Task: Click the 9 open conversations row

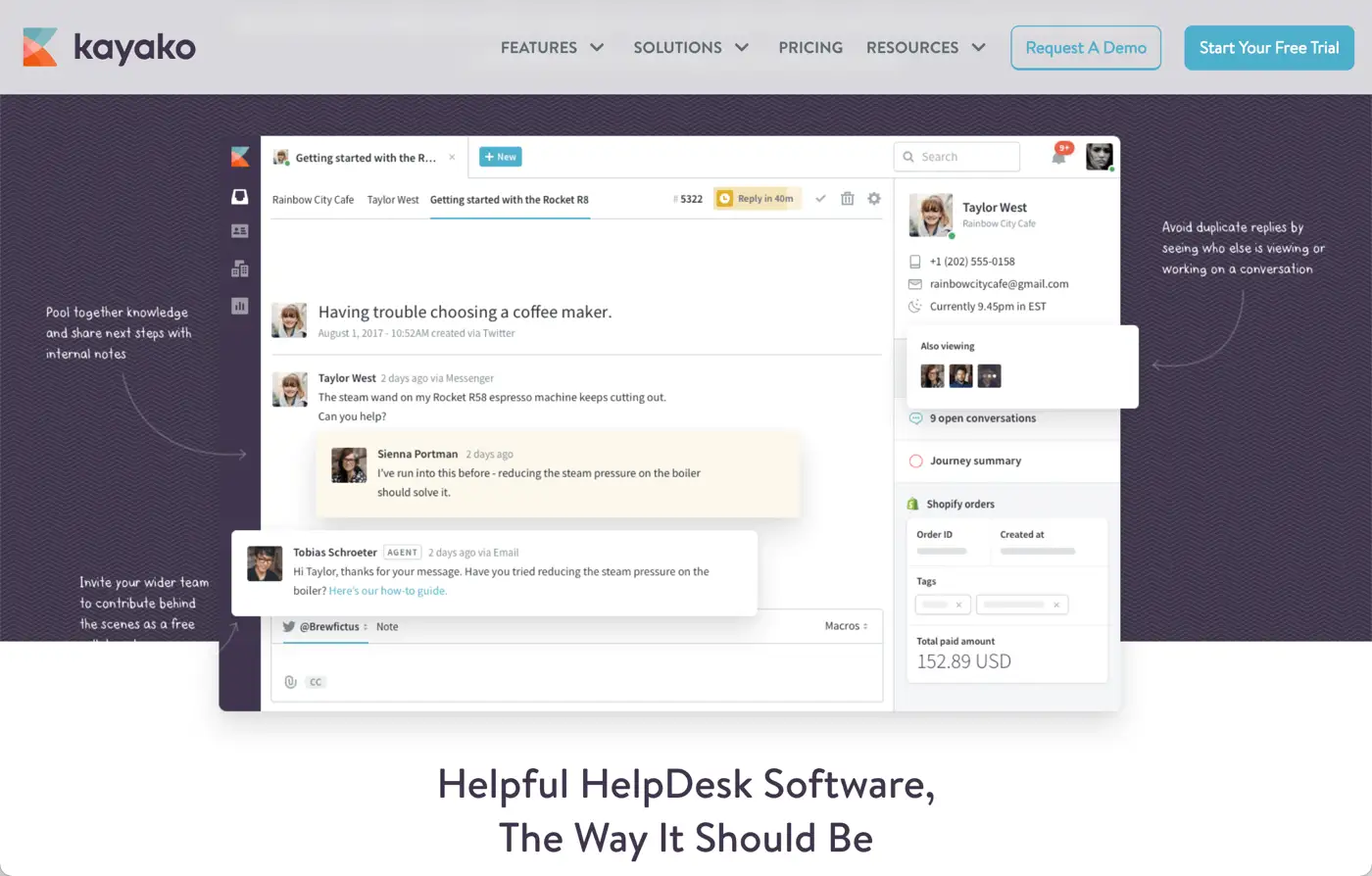Action: [1007, 418]
